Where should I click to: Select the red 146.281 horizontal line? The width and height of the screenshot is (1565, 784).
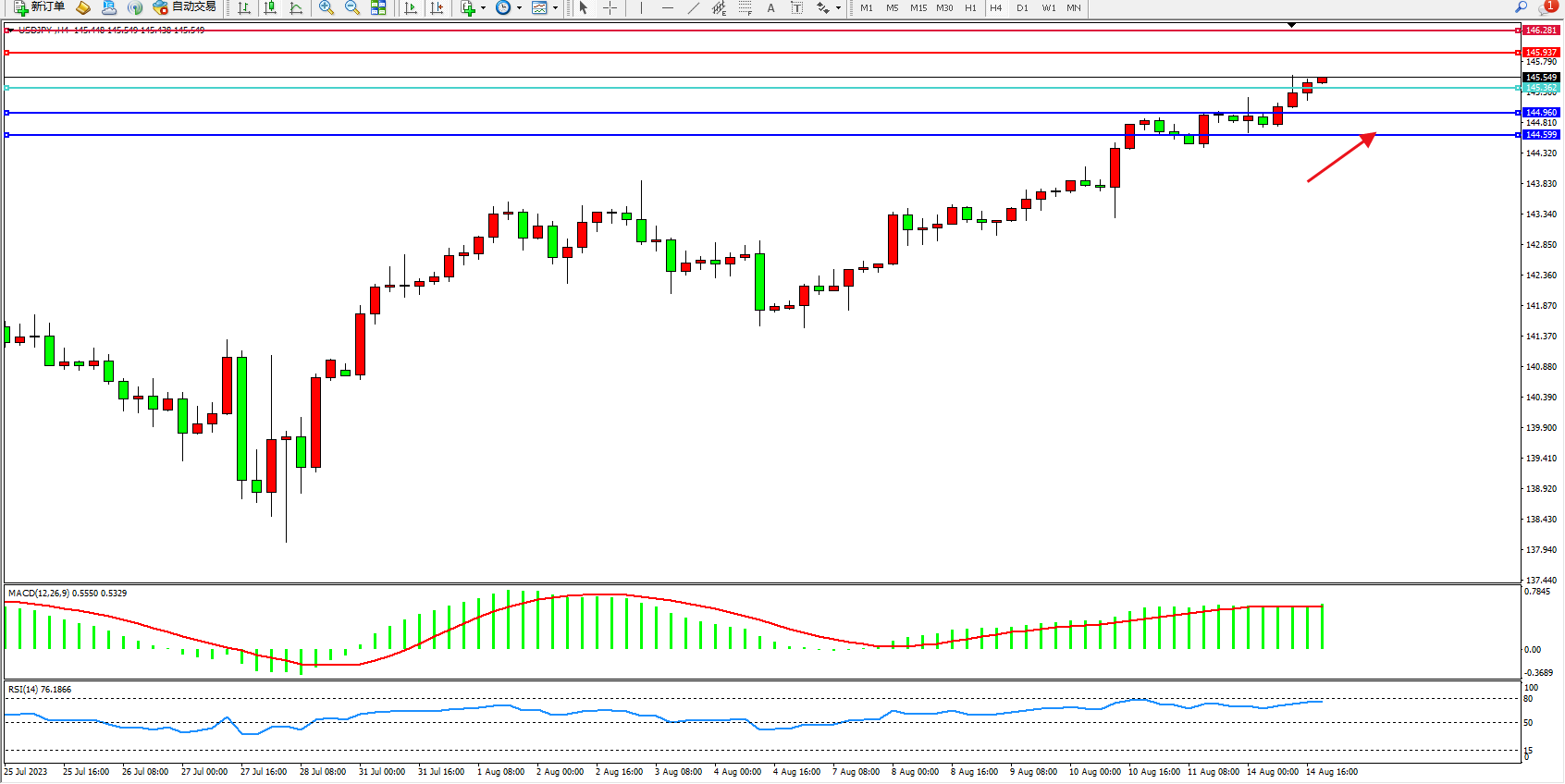740,31
